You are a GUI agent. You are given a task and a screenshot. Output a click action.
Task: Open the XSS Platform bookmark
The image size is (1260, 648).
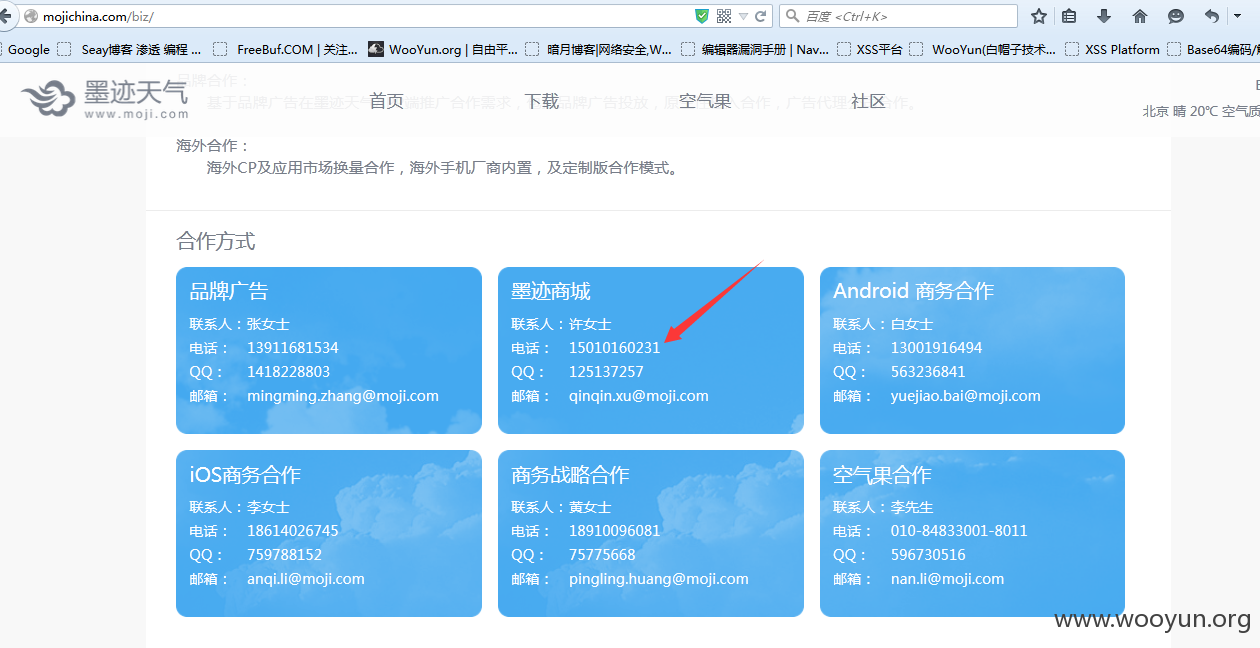1113,49
